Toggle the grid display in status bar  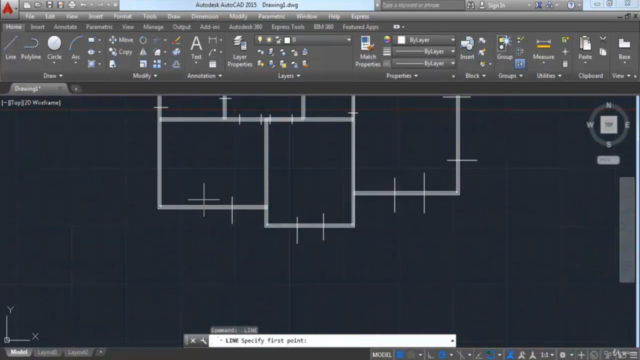400,355
